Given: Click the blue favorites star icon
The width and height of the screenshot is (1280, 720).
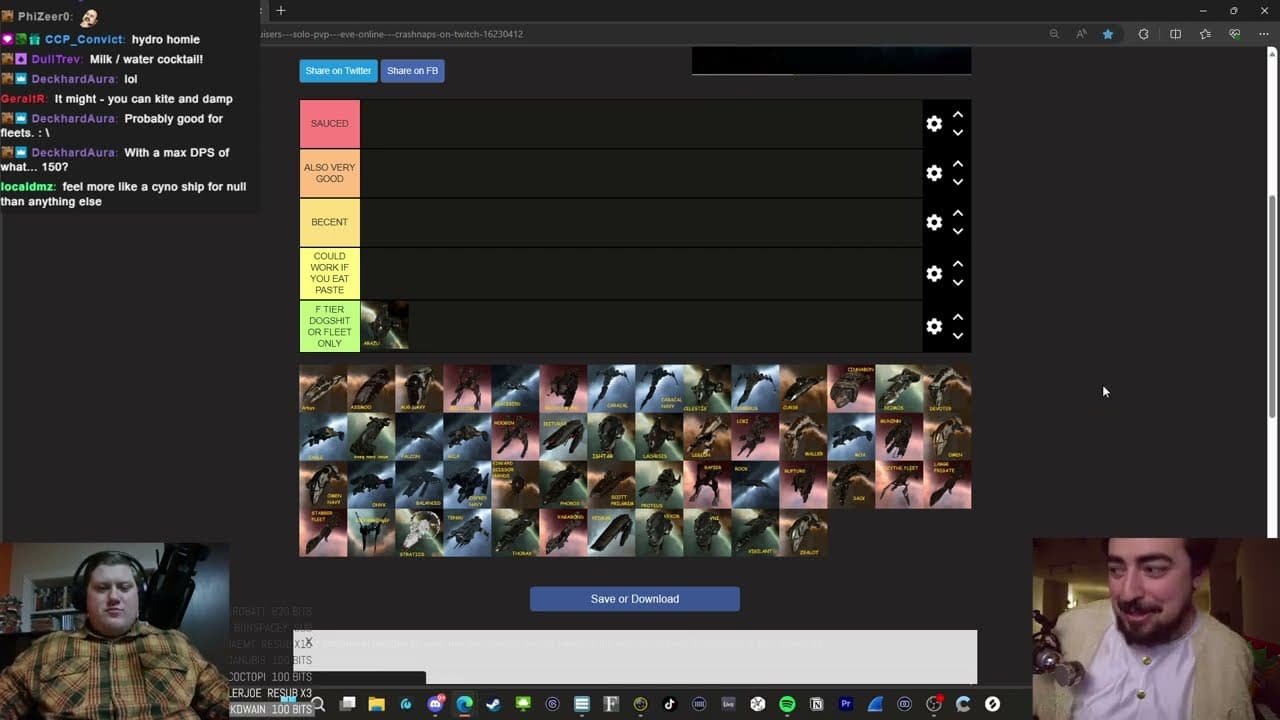Looking at the screenshot, I should (x=1108, y=34).
